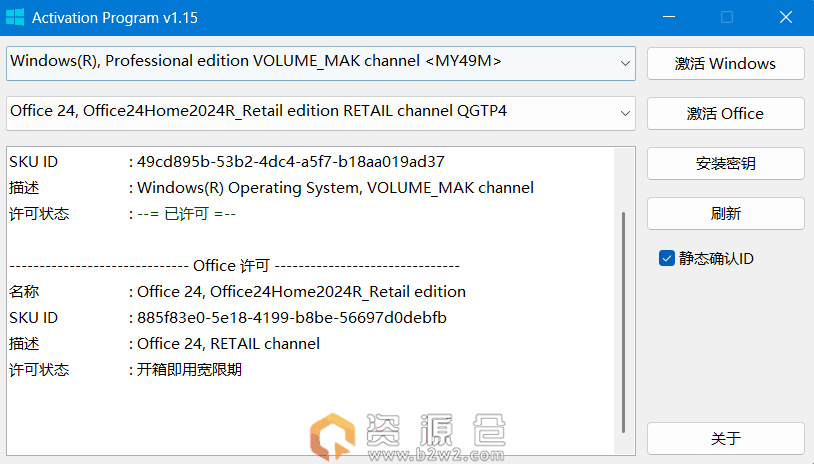Toggle the 静态确认ID checkbox

click(x=667, y=258)
